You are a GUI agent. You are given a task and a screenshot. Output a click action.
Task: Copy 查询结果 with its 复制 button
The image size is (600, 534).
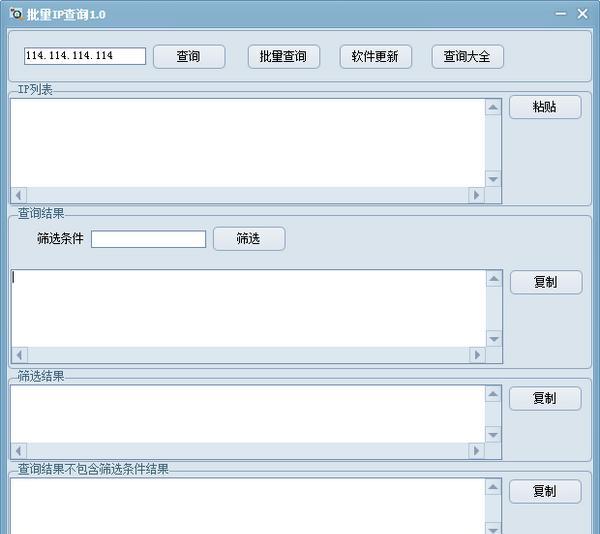(x=546, y=282)
